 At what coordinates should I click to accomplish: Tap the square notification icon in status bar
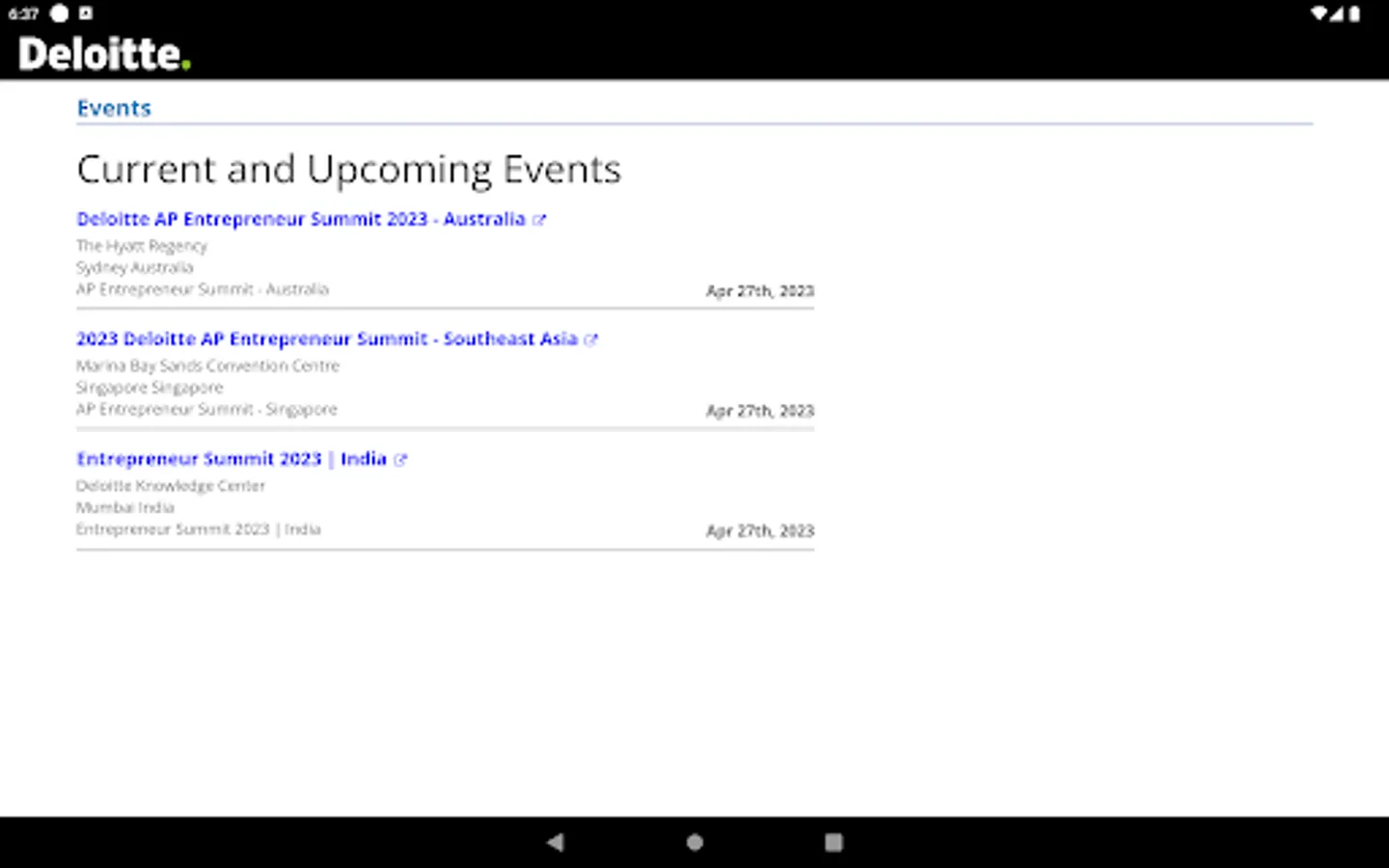(86, 14)
